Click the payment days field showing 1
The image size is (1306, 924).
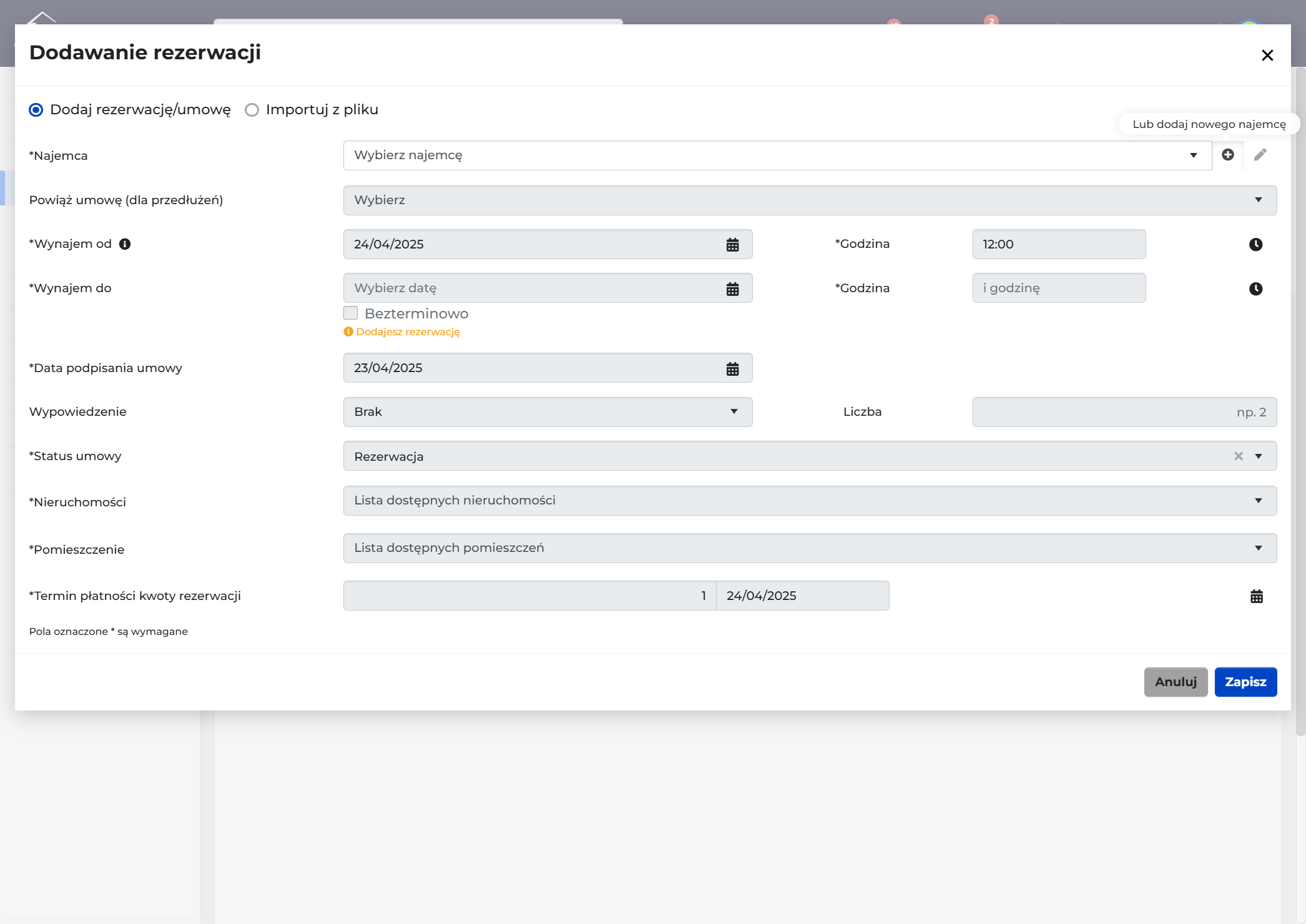pyautogui.click(x=529, y=596)
